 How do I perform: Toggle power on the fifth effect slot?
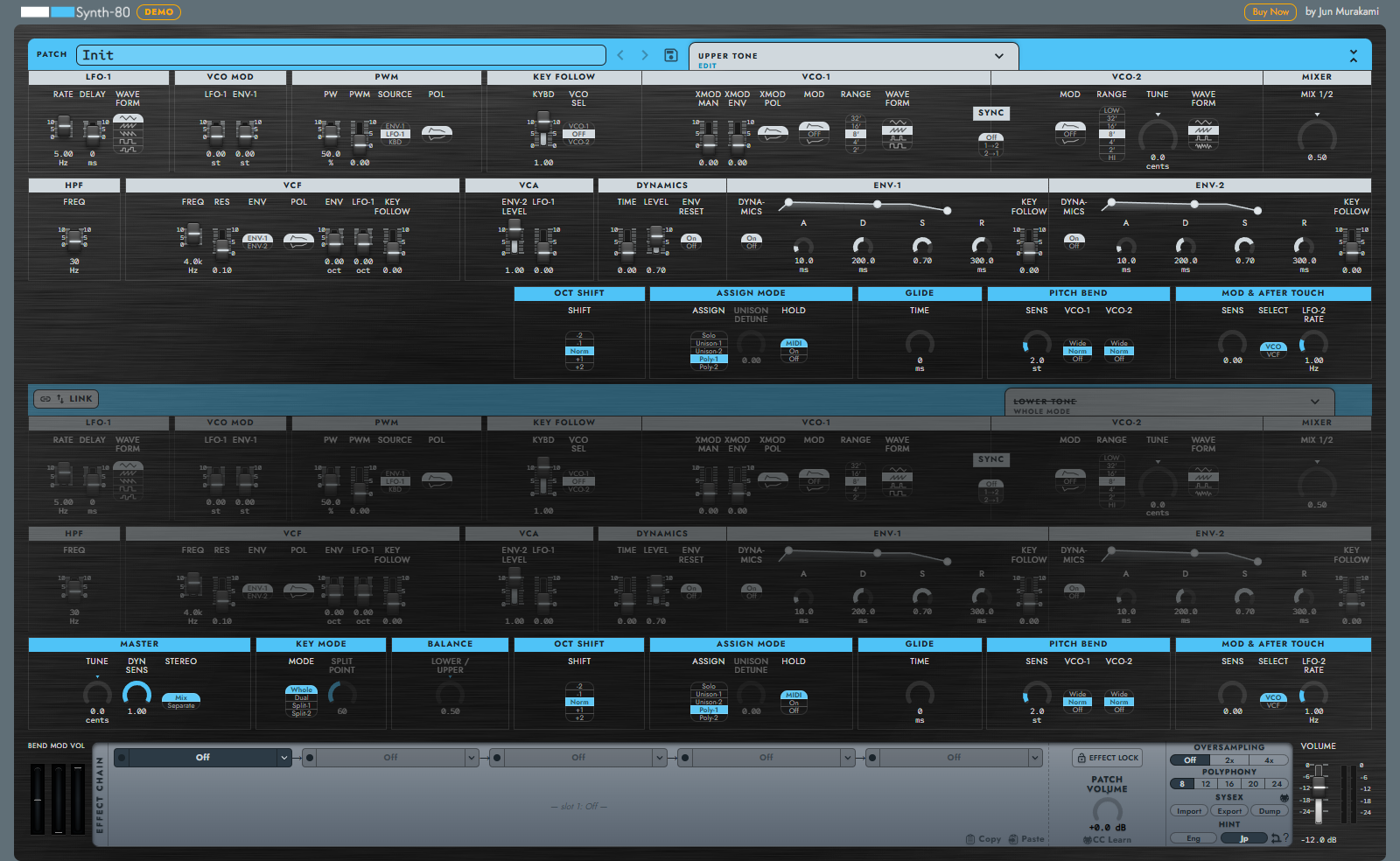point(873,758)
